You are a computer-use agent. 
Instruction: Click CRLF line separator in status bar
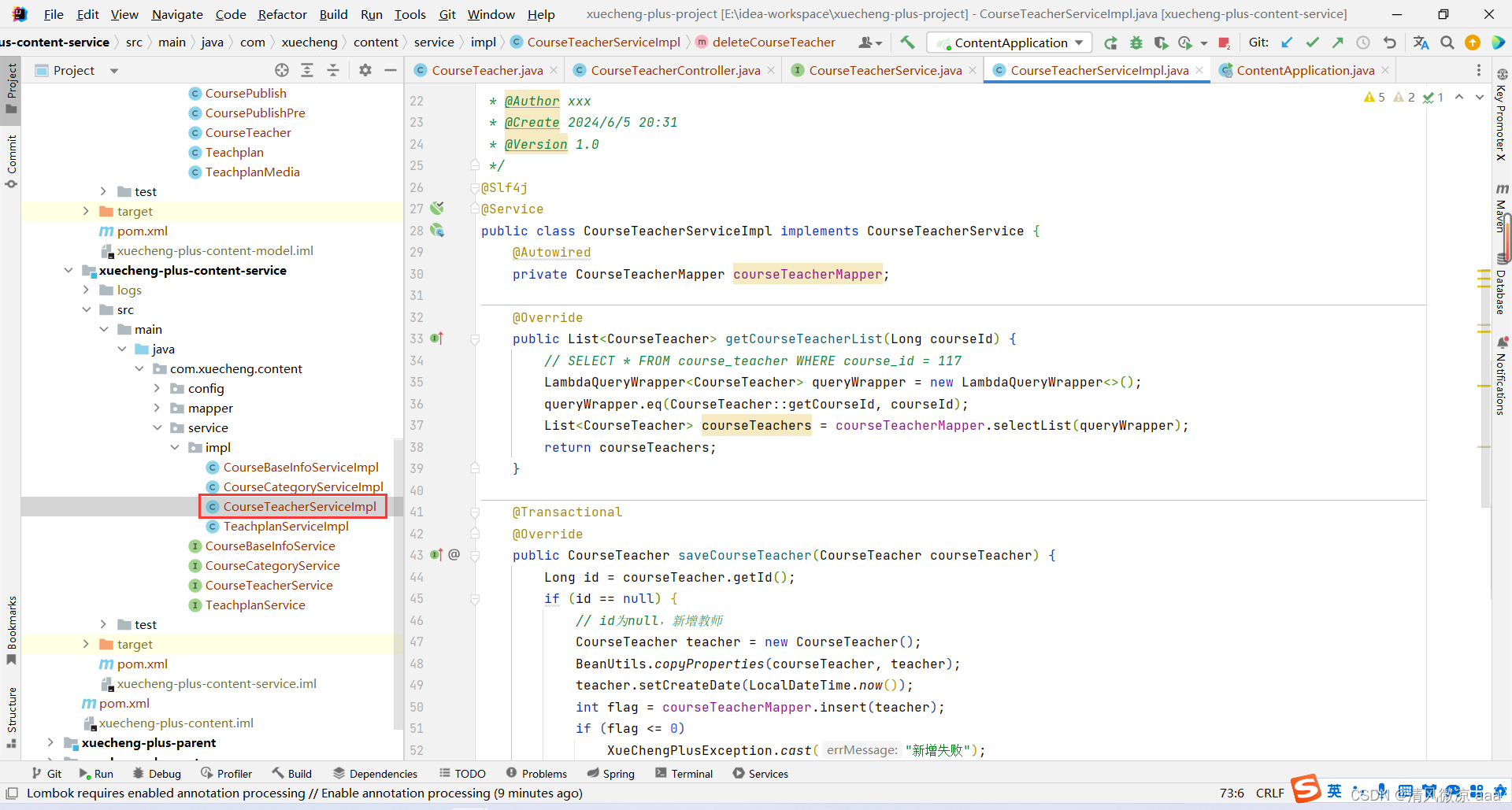[x=1269, y=793]
